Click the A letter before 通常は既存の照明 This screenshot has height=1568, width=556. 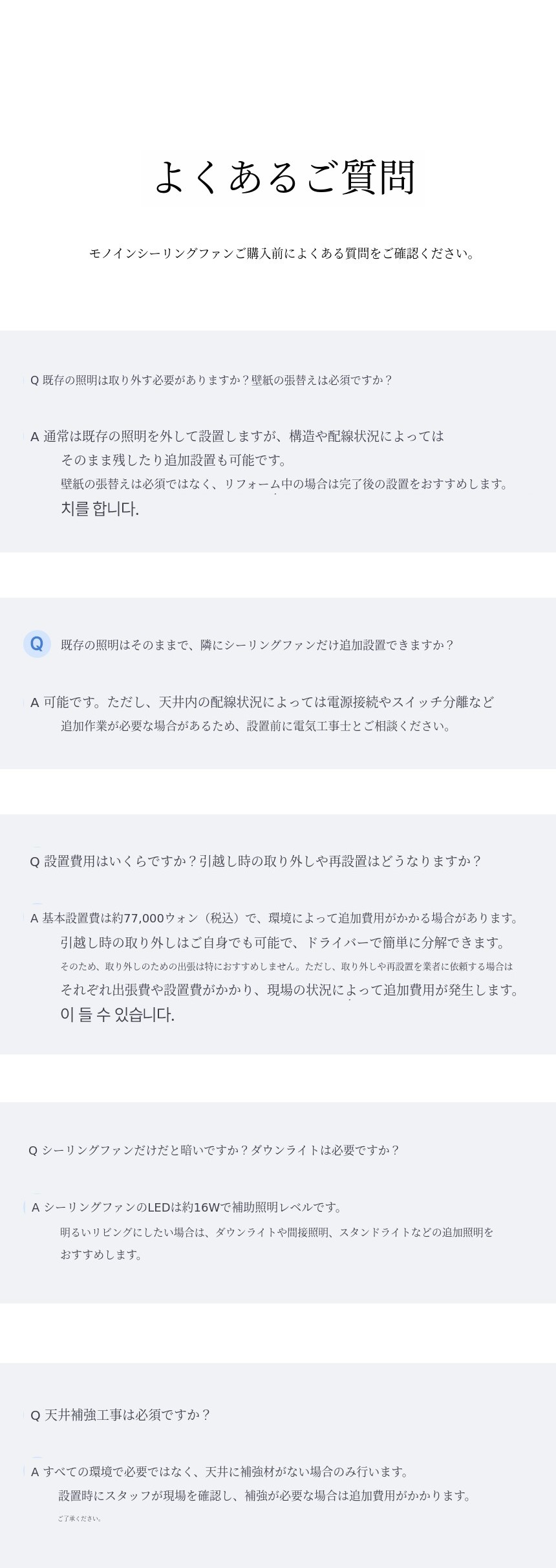[x=35, y=437]
